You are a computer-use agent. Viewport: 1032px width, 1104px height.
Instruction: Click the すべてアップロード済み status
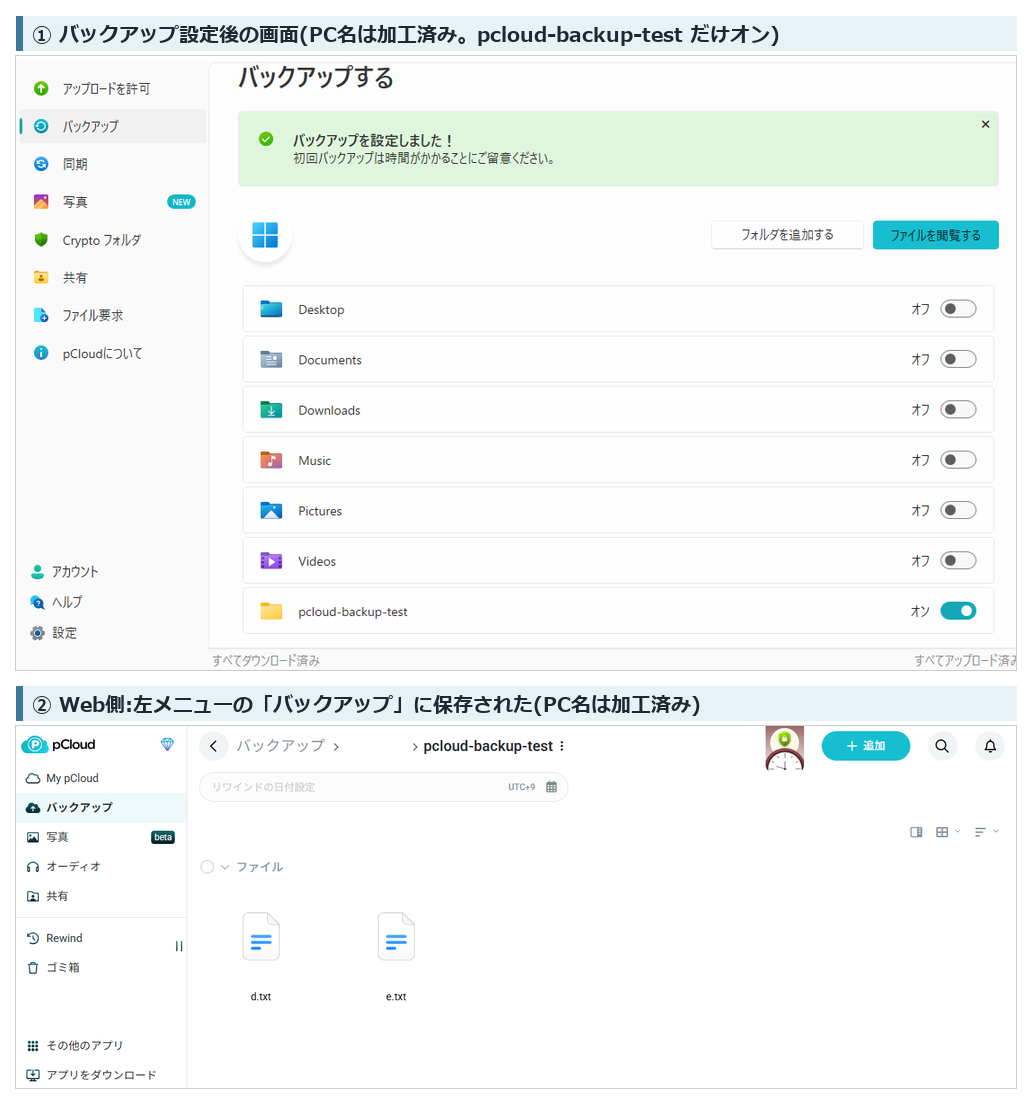[965, 661]
